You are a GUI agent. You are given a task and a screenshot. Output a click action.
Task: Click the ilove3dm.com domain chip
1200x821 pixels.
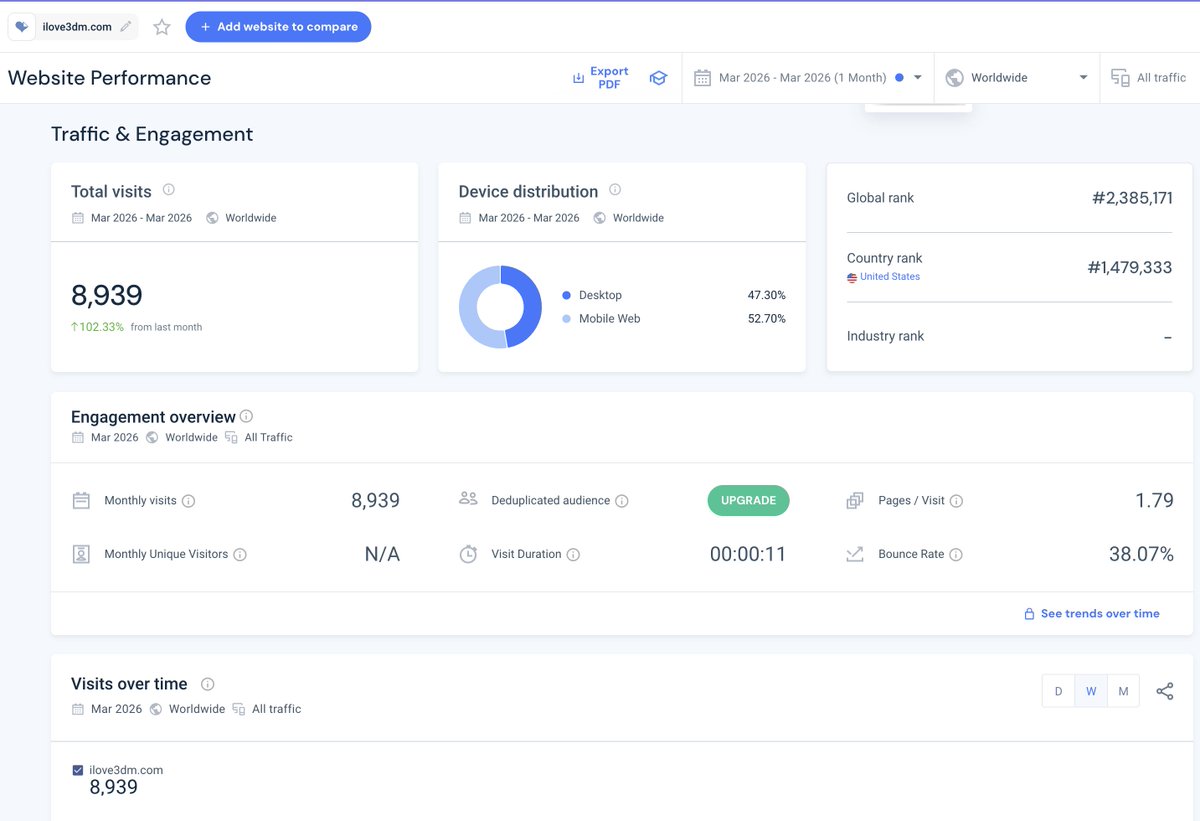pyautogui.click(x=73, y=27)
